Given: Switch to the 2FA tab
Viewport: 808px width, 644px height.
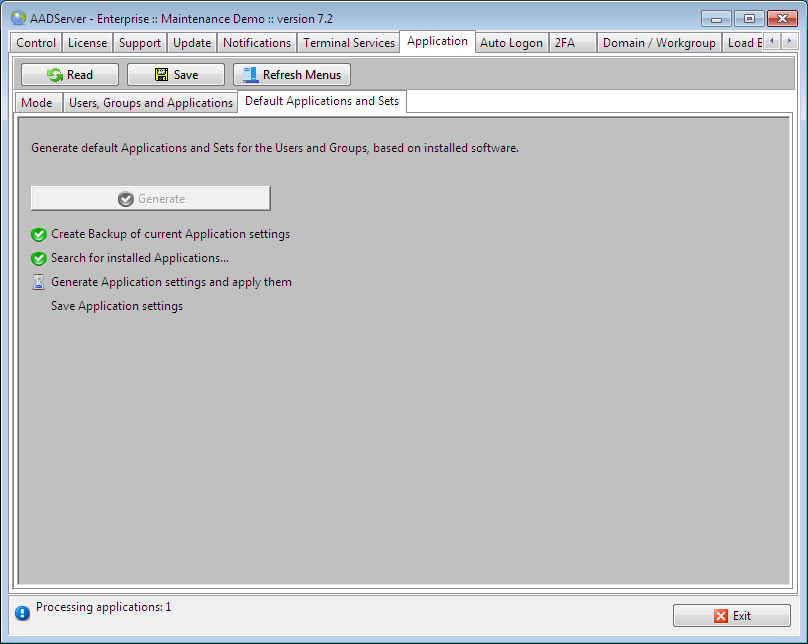Looking at the screenshot, I should click(x=565, y=43).
